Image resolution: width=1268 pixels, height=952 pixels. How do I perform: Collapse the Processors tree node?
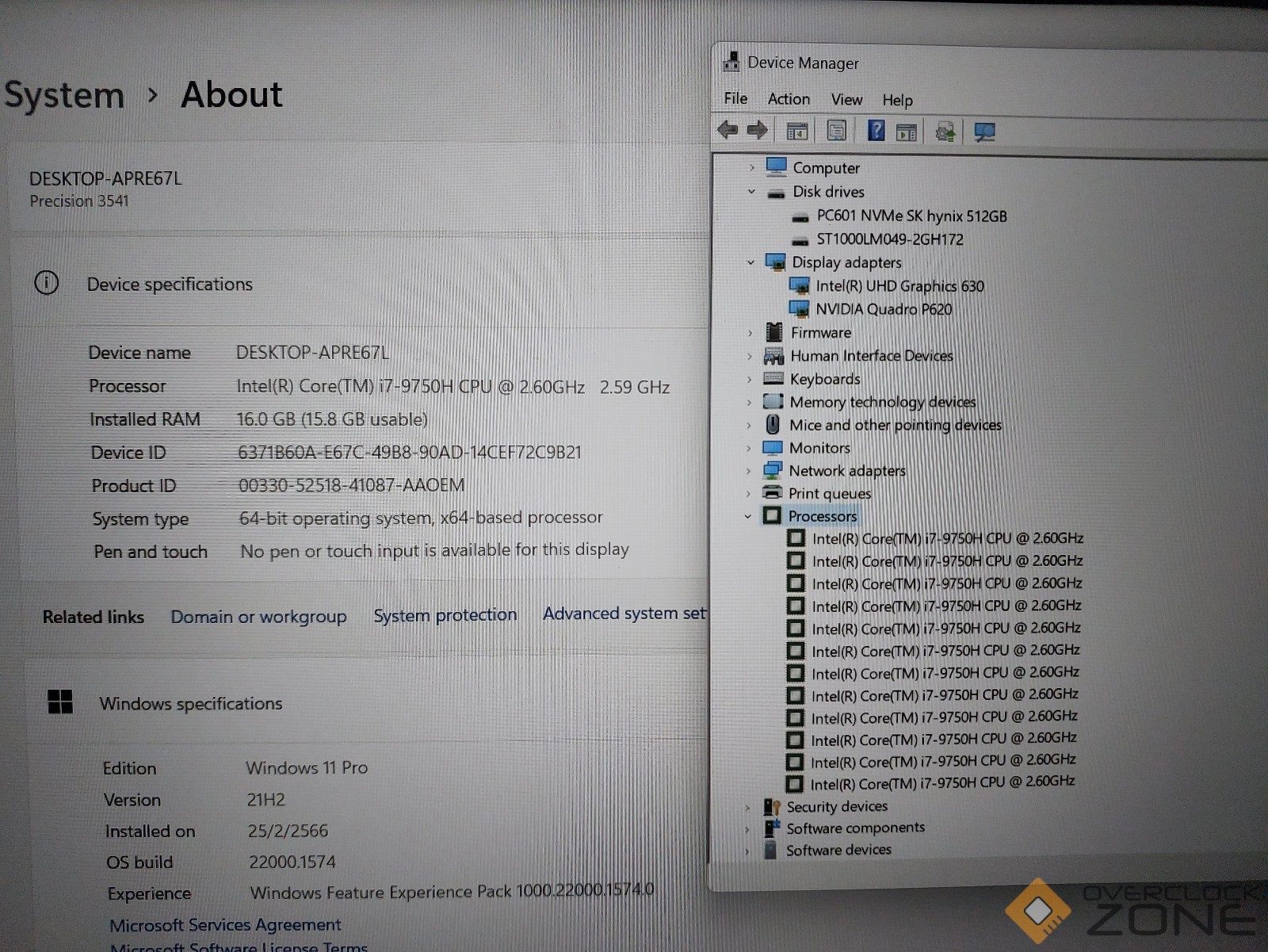tap(747, 516)
